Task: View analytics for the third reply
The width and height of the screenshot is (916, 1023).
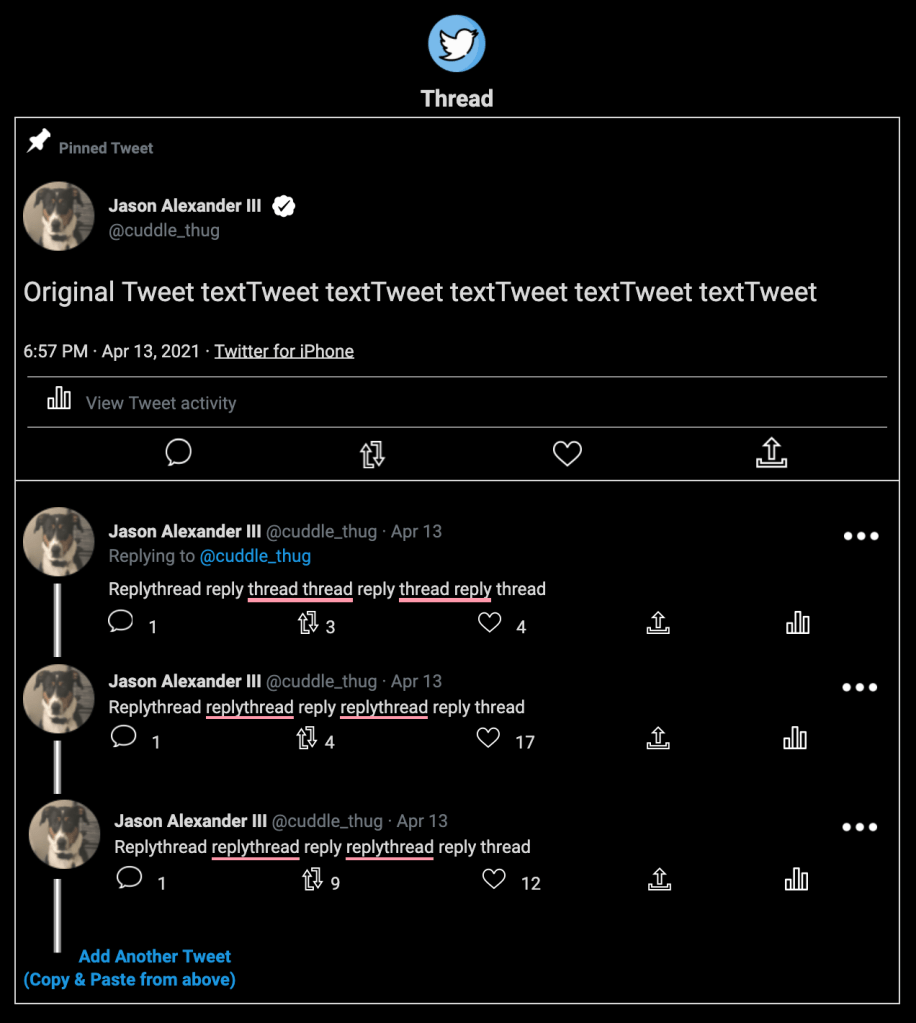Action: 796,879
